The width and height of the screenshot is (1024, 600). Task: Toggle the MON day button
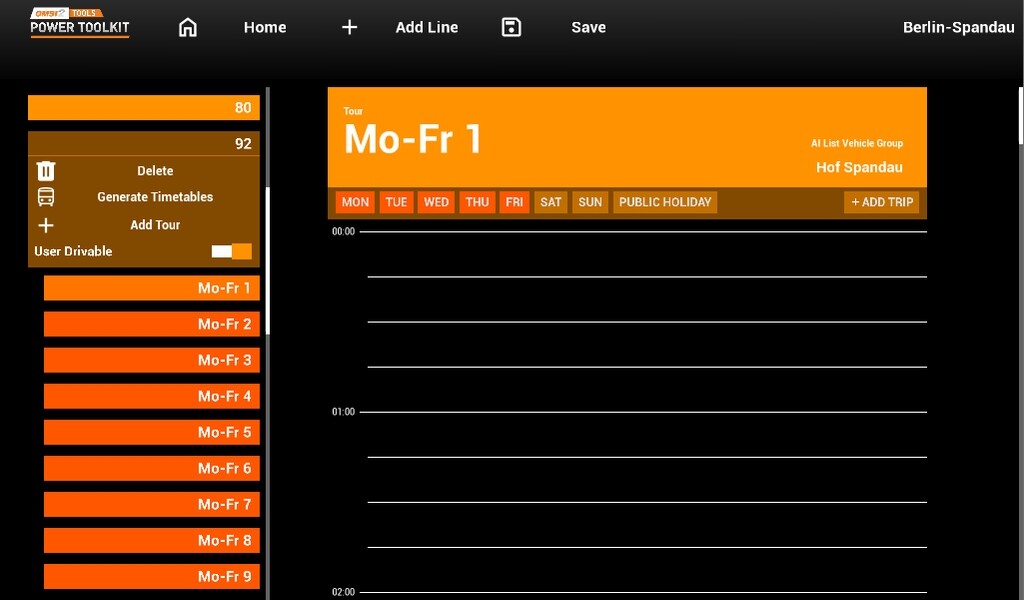(x=355, y=202)
